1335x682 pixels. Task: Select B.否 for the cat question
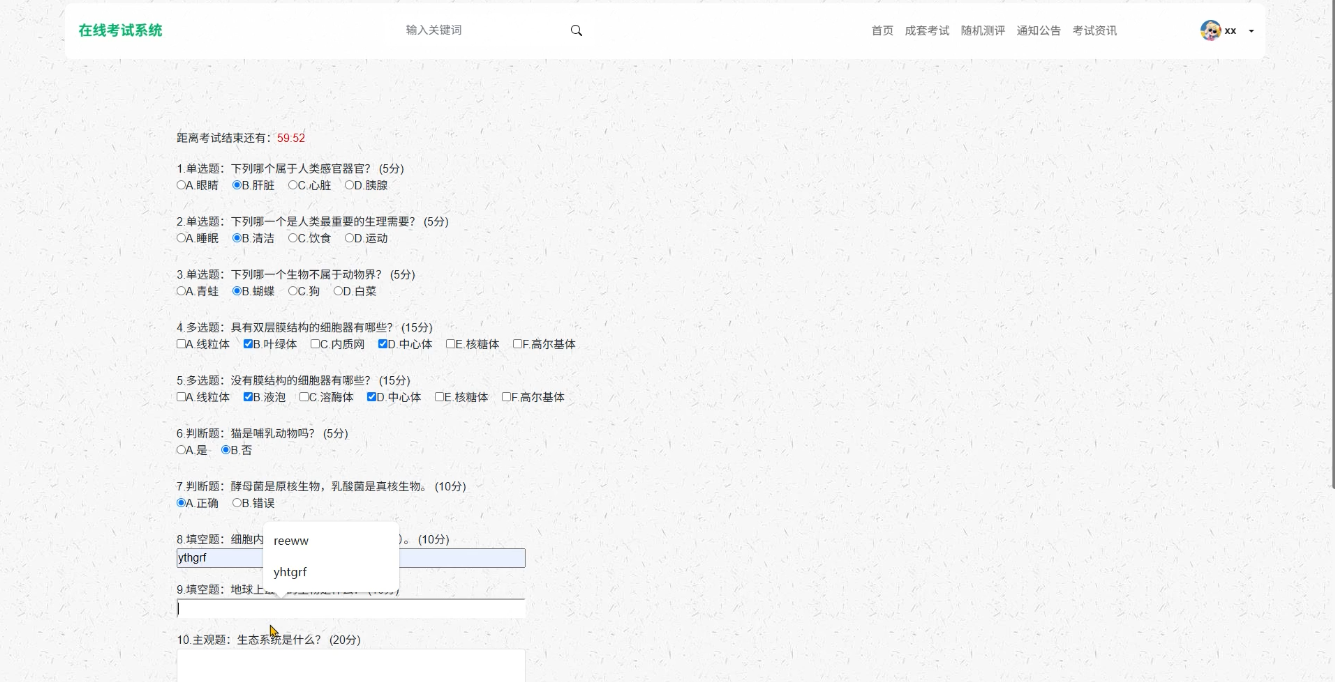pos(226,450)
